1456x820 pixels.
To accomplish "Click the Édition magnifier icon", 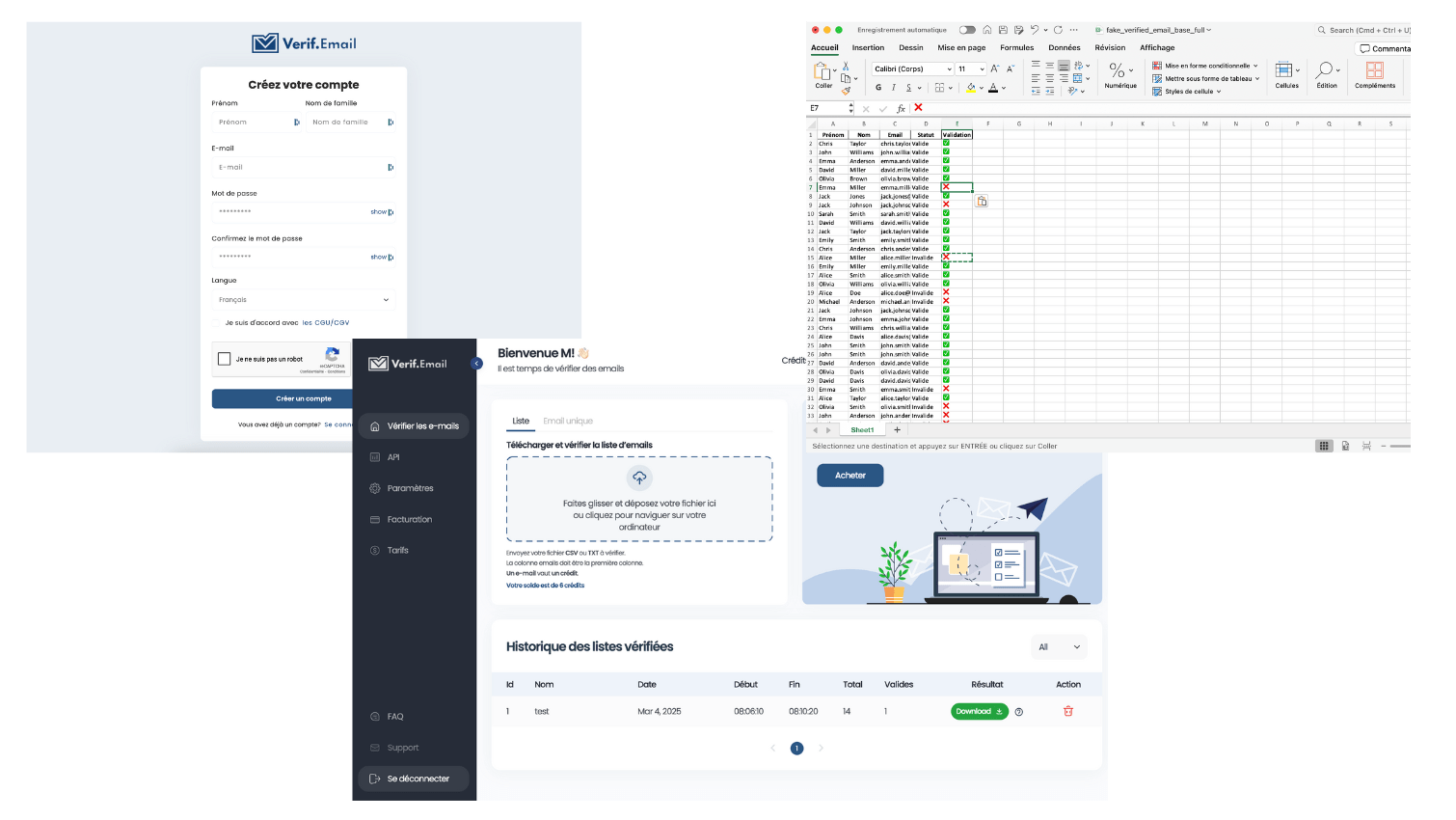I will [1325, 69].
